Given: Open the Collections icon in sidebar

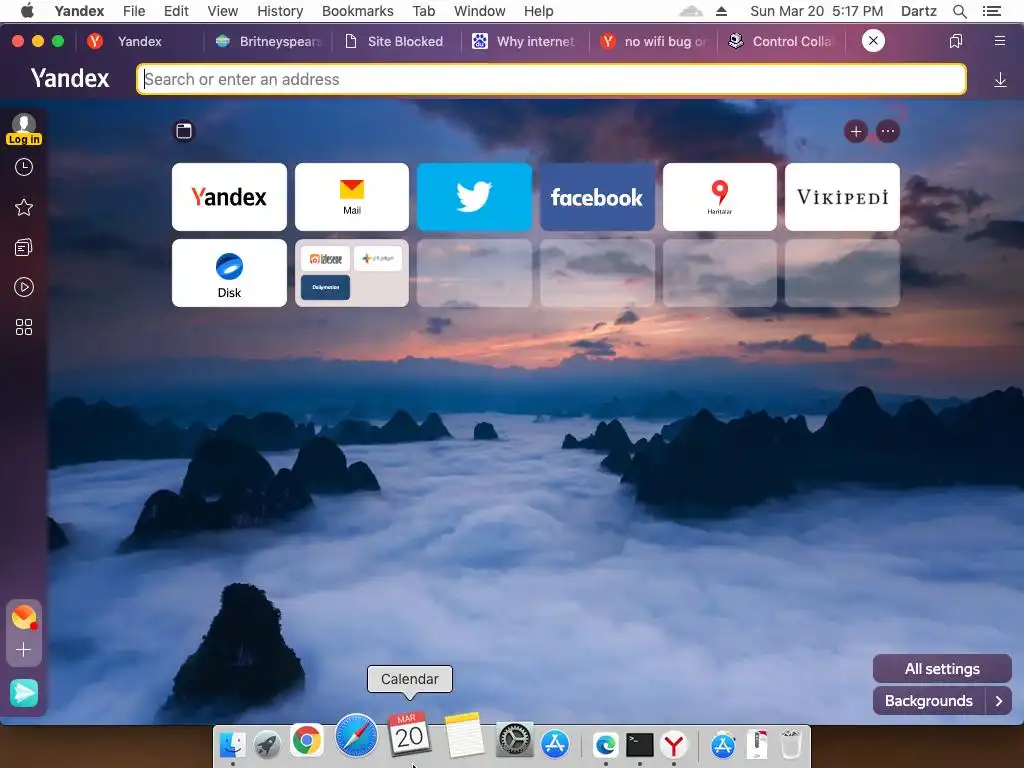Looking at the screenshot, I should [24, 248].
